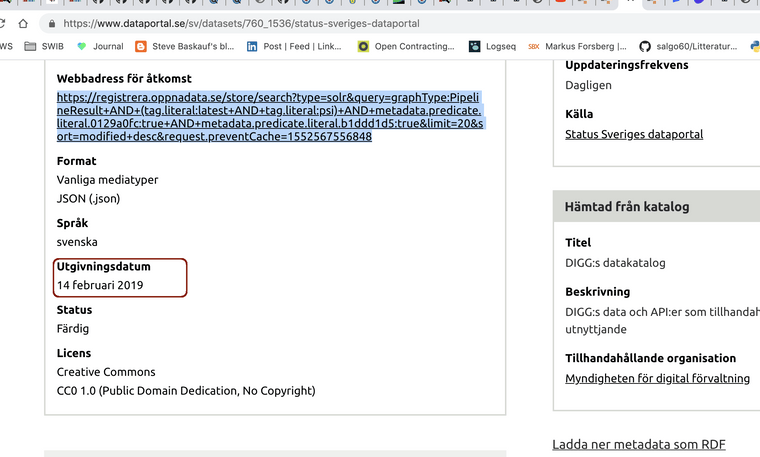The width and height of the screenshot is (760, 457).
Task: Open the Journal bookmark
Action: (x=100, y=46)
